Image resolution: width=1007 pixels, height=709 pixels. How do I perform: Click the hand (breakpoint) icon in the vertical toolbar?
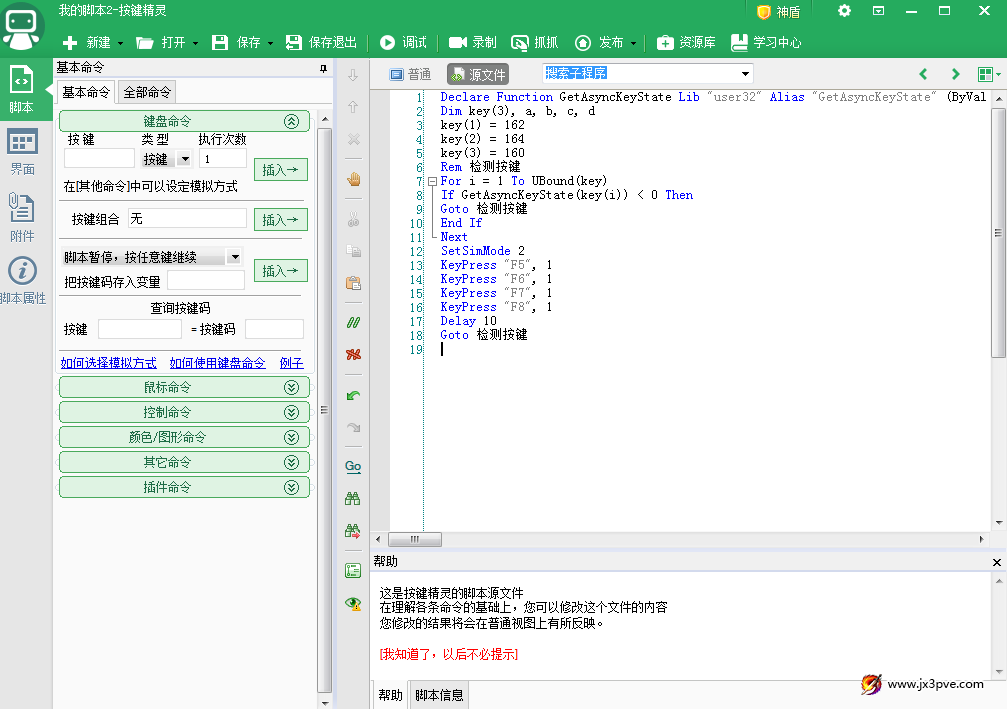click(x=353, y=179)
